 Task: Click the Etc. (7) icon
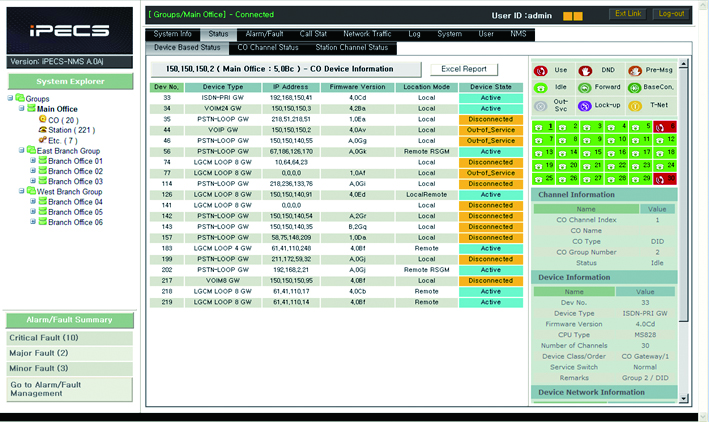[x=43, y=140]
